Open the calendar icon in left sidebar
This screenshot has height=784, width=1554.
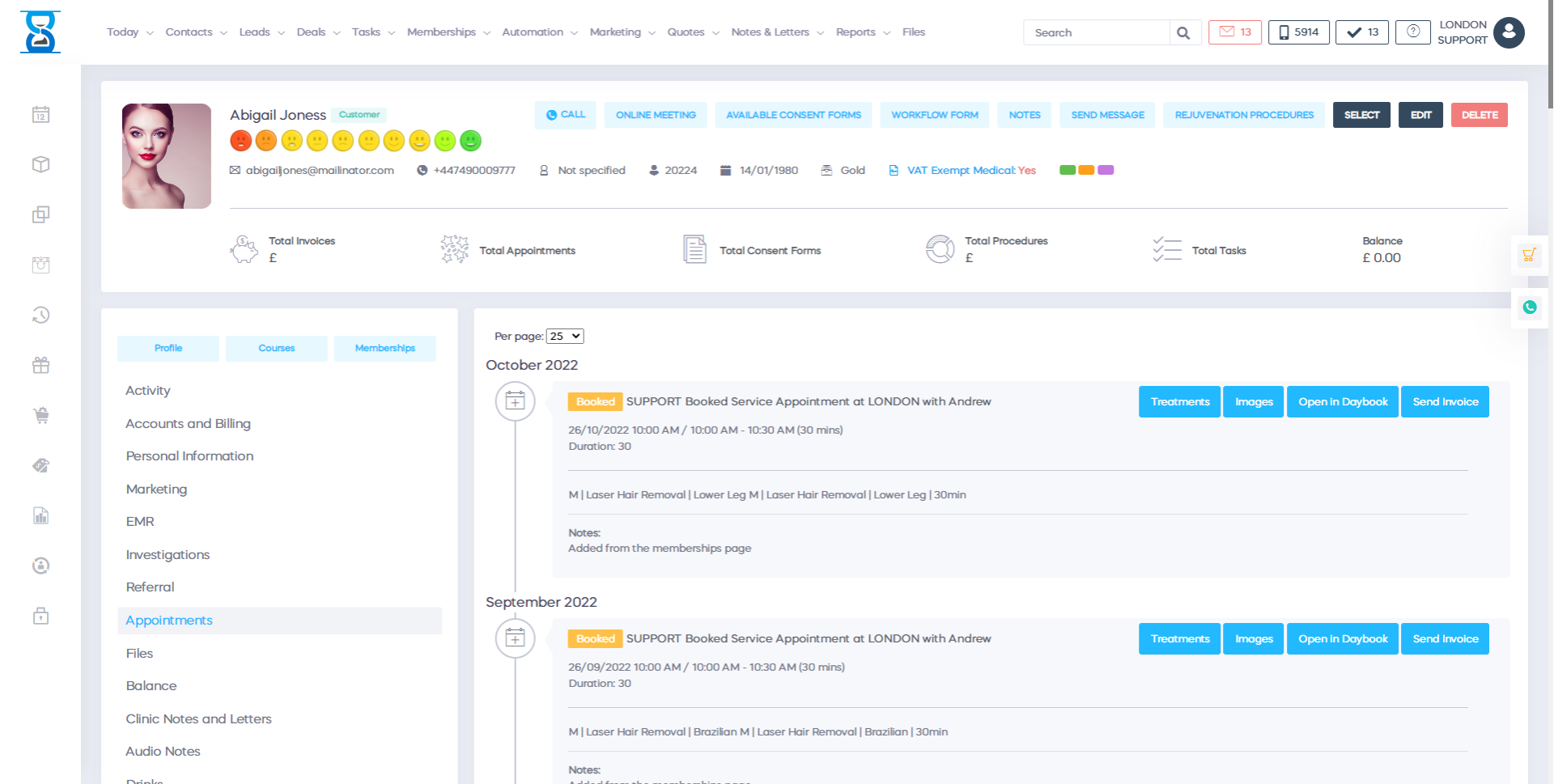[40, 115]
